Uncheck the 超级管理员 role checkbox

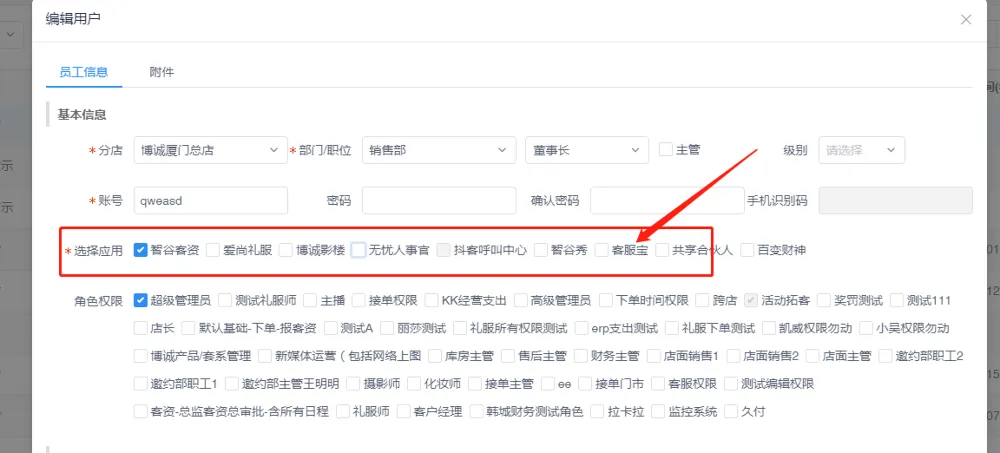tap(141, 300)
